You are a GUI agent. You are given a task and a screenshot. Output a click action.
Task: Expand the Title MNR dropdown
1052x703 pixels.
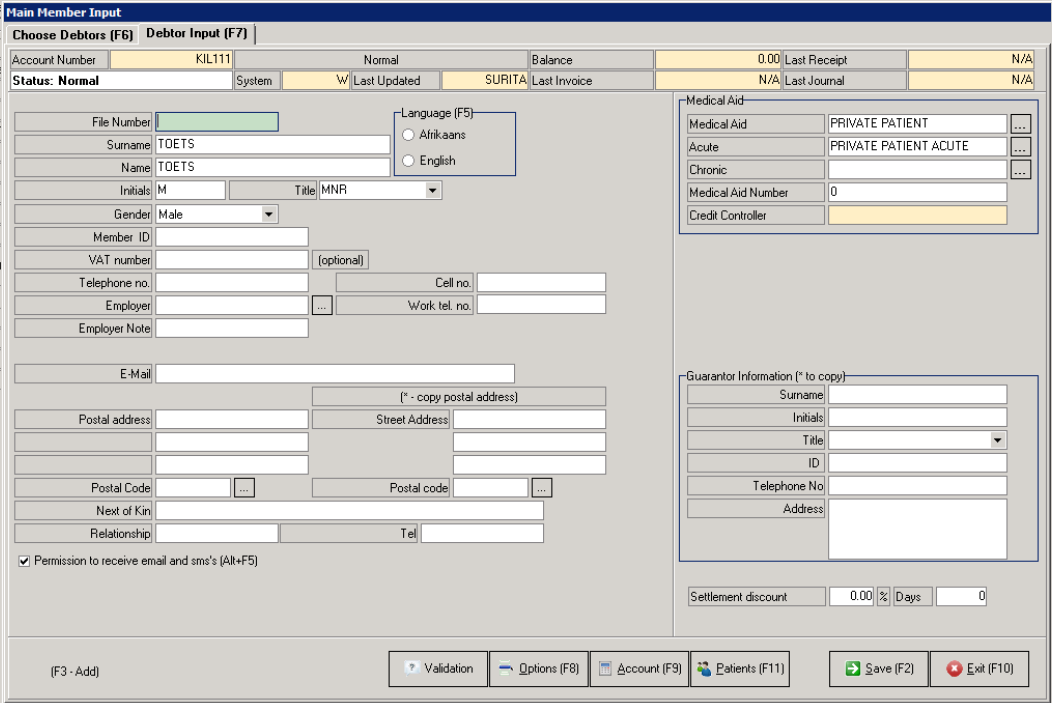point(432,191)
